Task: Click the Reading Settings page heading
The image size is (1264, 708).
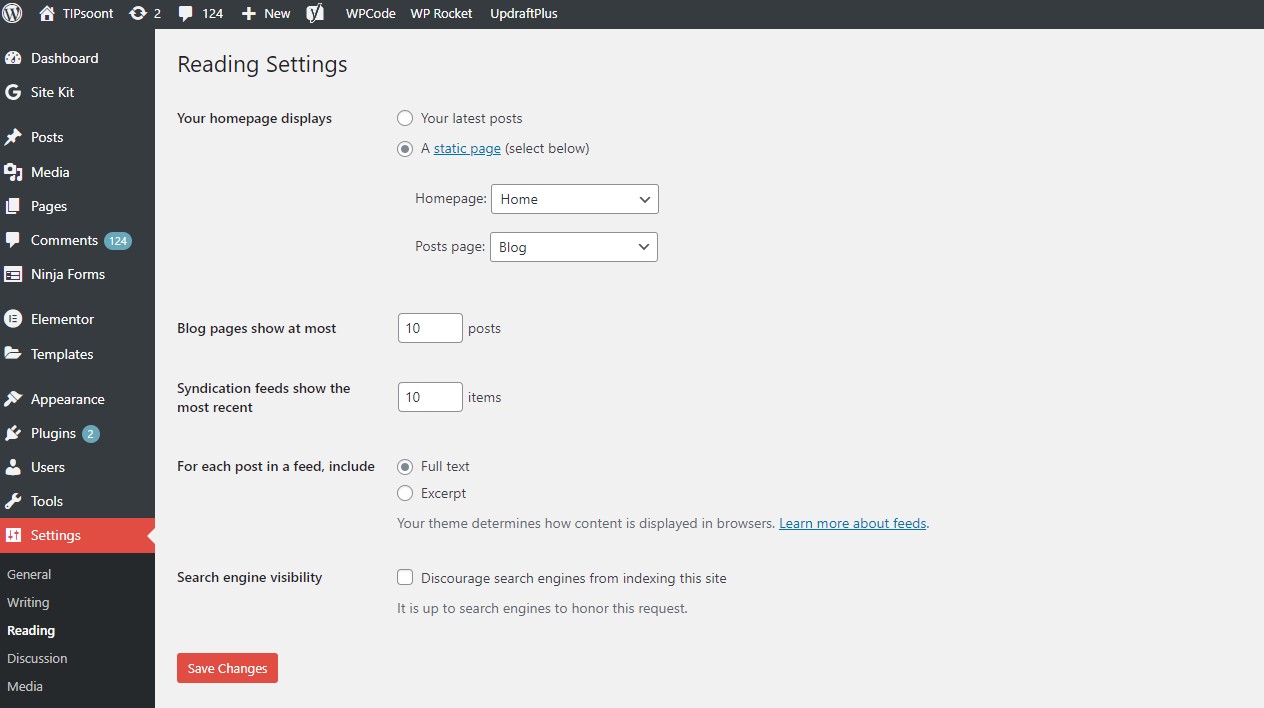Action: pos(262,64)
